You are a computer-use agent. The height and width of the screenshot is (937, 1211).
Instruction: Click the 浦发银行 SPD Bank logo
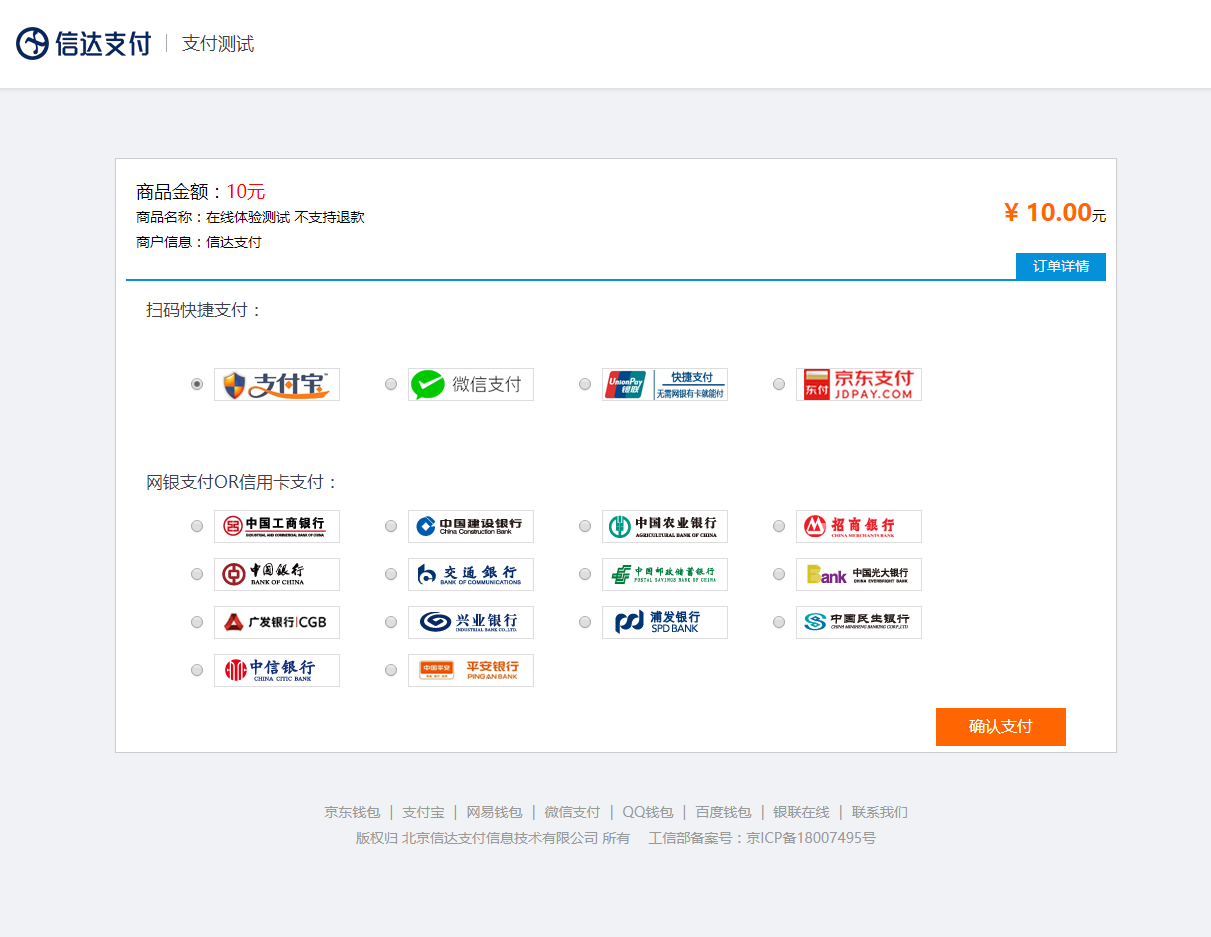665,623
